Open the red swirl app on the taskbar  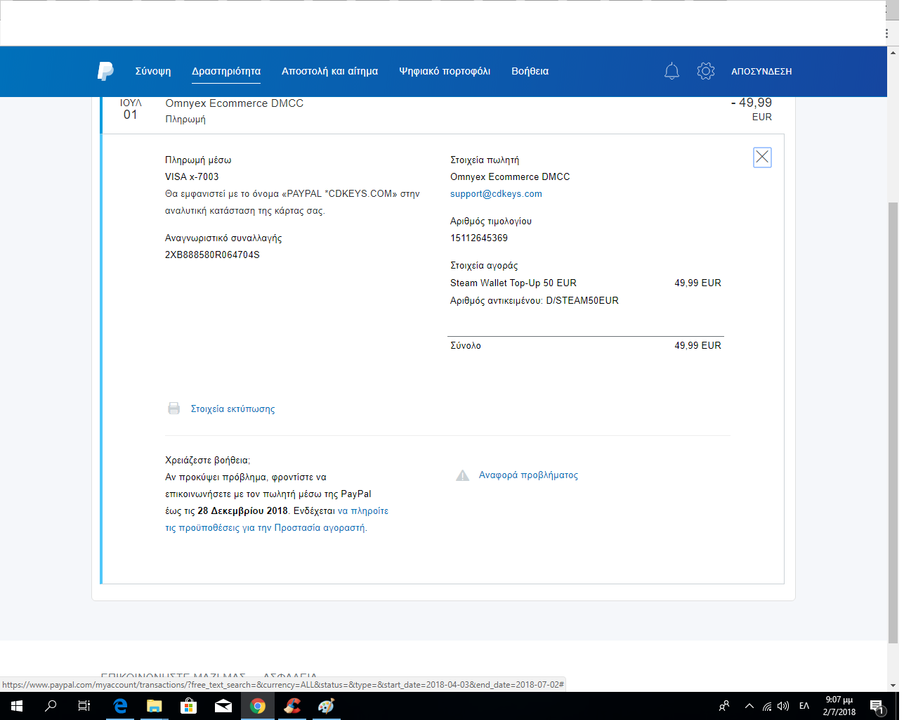(292, 706)
